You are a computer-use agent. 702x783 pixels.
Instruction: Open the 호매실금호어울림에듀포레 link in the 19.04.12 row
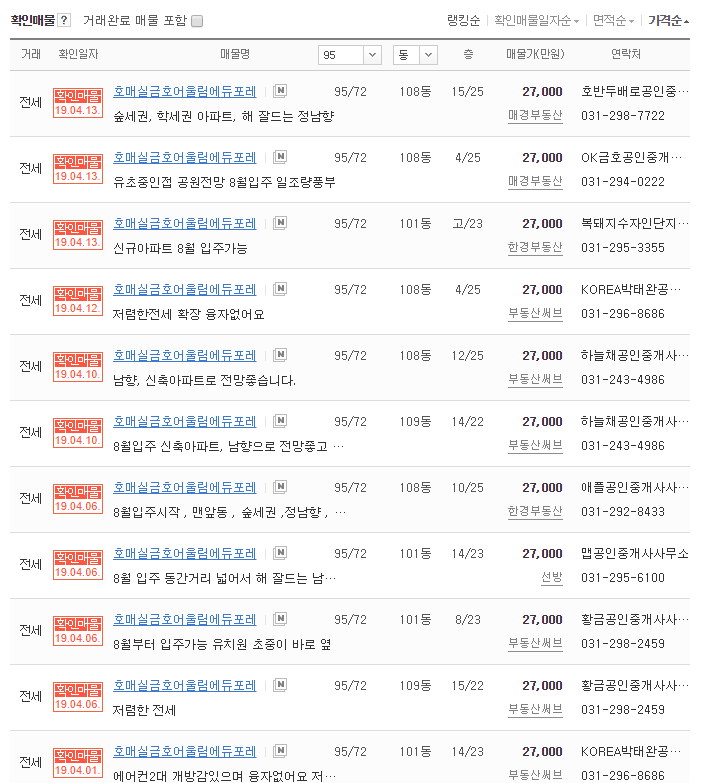[185, 289]
